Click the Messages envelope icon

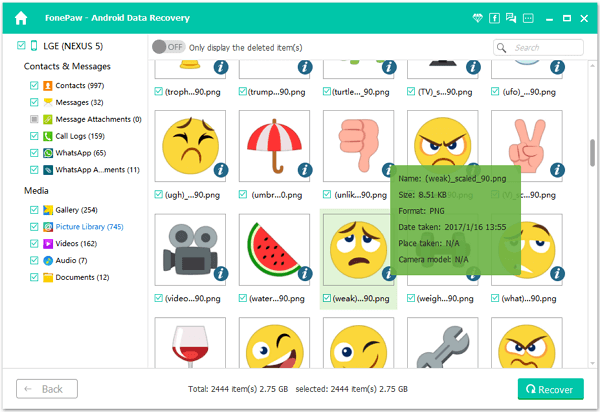(x=48, y=102)
